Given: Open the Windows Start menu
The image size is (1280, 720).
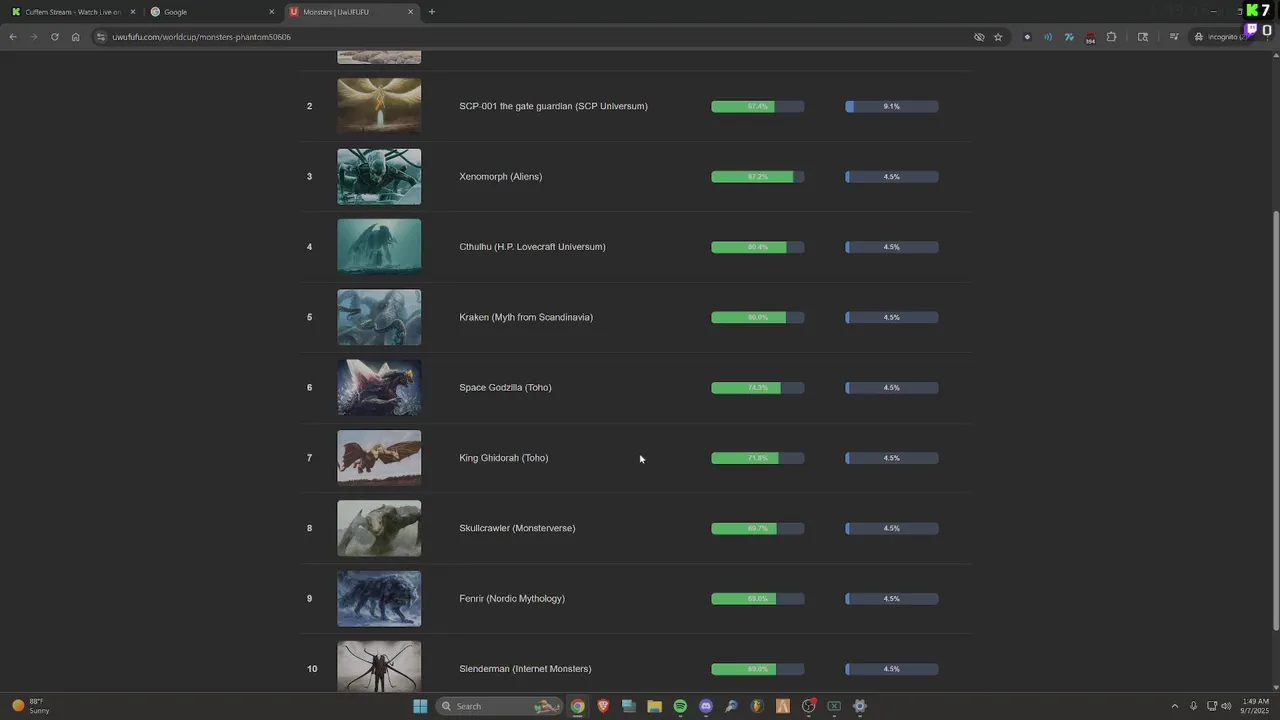Looking at the screenshot, I should (x=420, y=706).
